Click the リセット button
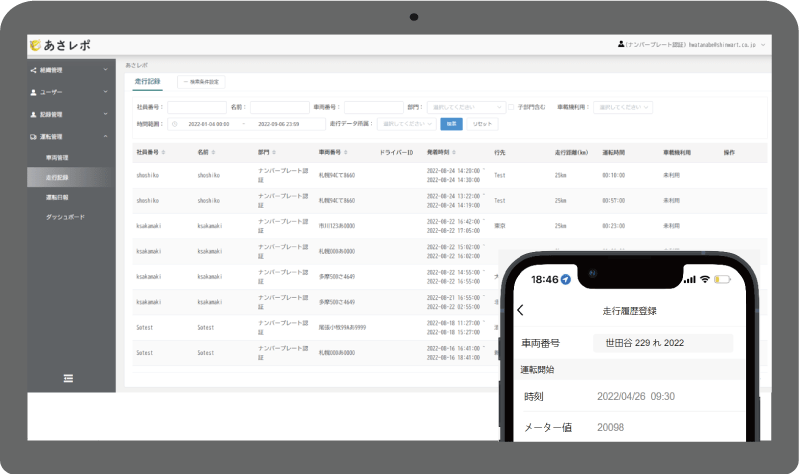Screen dimensions: 800x474 tap(482, 124)
